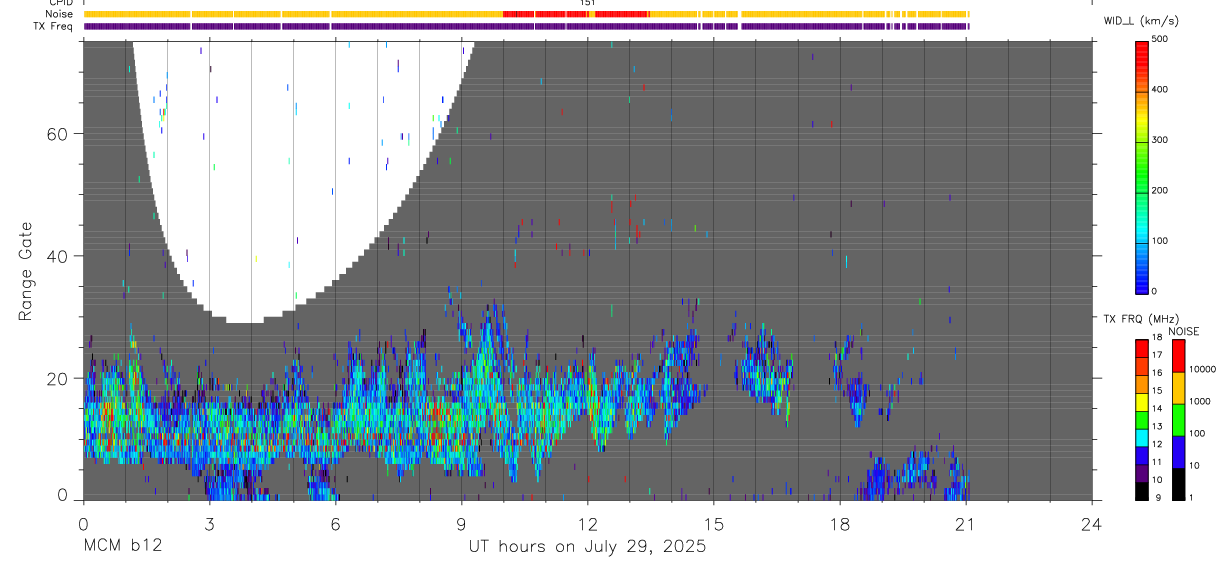Click the 'NOISE' legend title
1228x567 pixels.
pyautogui.click(x=1185, y=331)
